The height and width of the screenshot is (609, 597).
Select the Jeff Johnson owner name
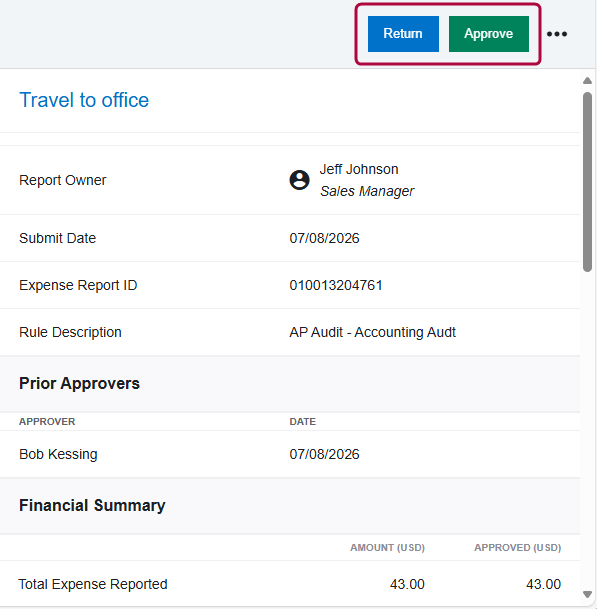[x=359, y=169]
